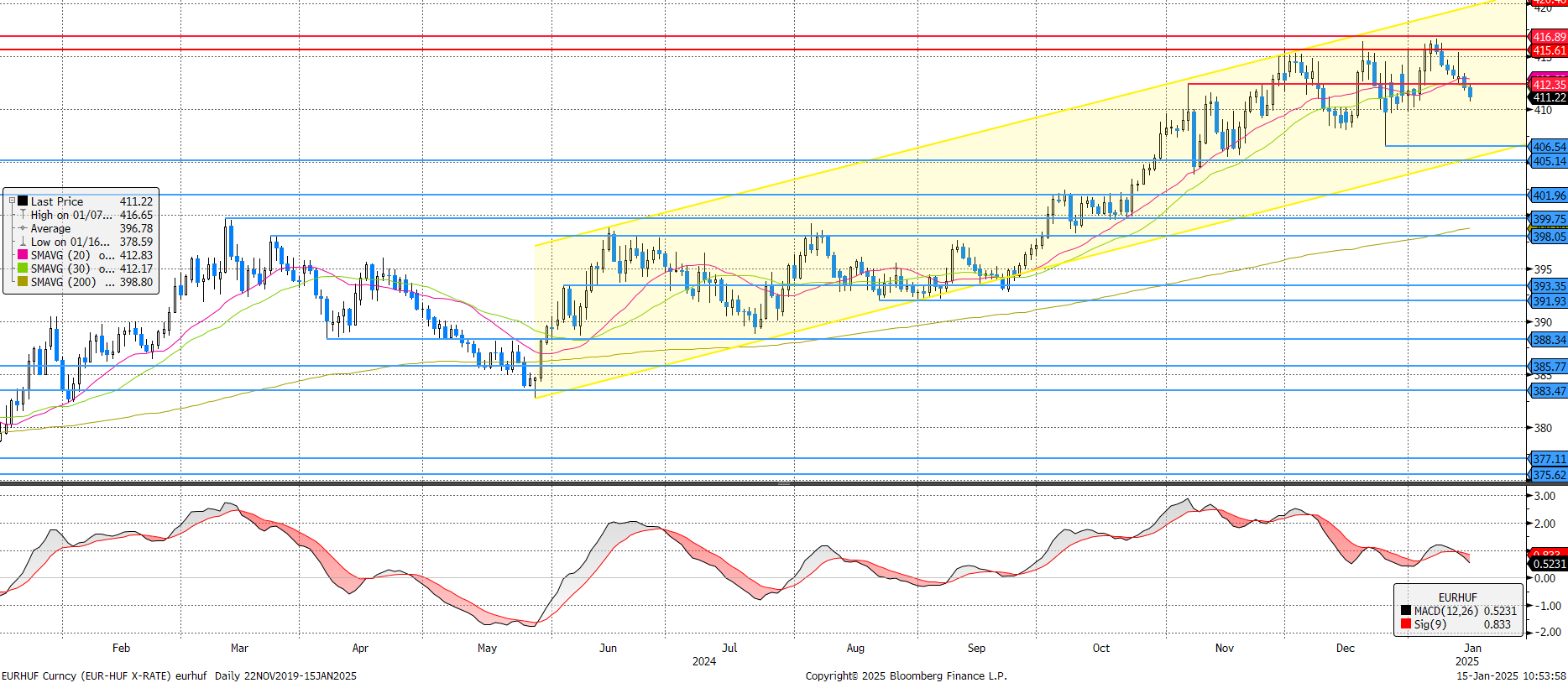Click the black Last Price color swatch
This screenshot has width=1568, height=683.
[23, 201]
